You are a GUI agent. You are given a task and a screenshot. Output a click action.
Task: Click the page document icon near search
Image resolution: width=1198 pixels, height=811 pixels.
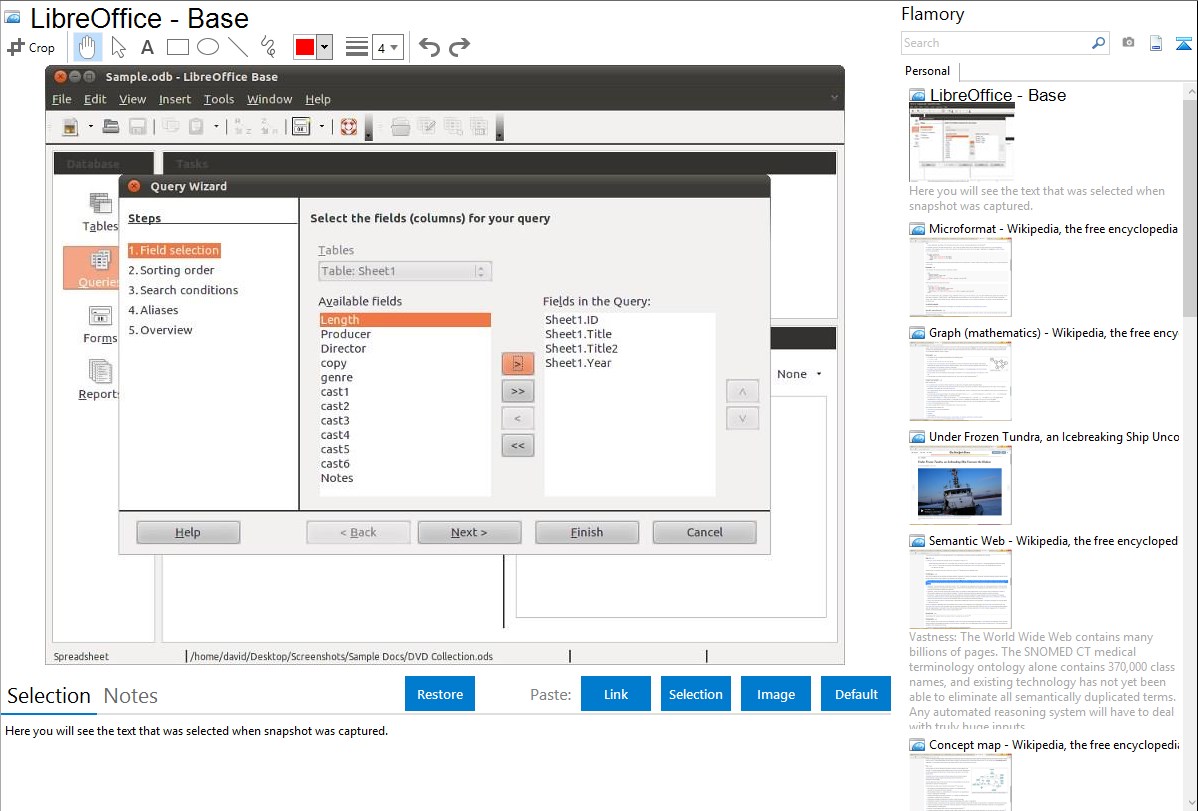click(x=1156, y=43)
